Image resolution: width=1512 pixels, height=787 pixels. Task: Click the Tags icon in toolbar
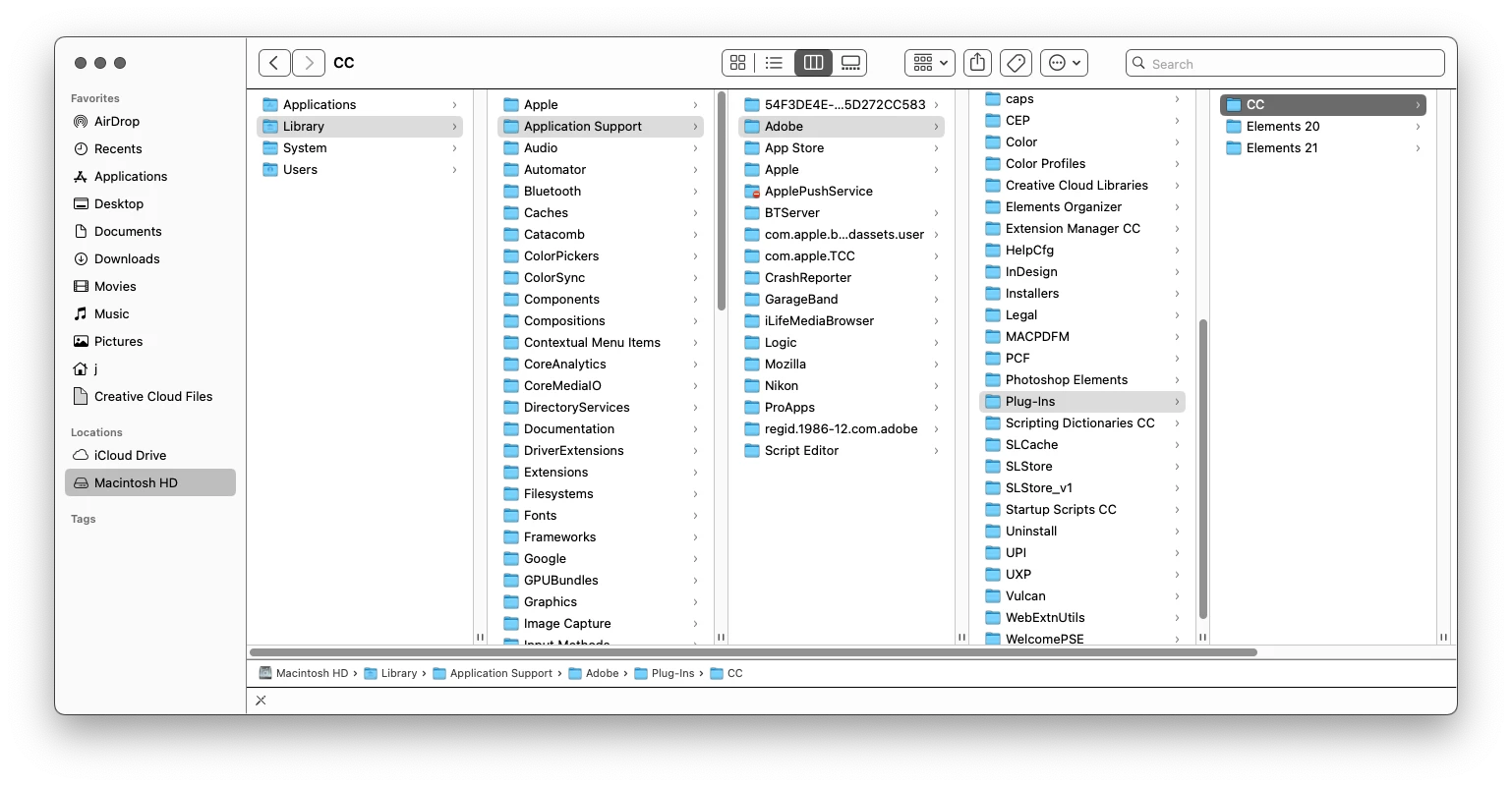pyautogui.click(x=1017, y=63)
